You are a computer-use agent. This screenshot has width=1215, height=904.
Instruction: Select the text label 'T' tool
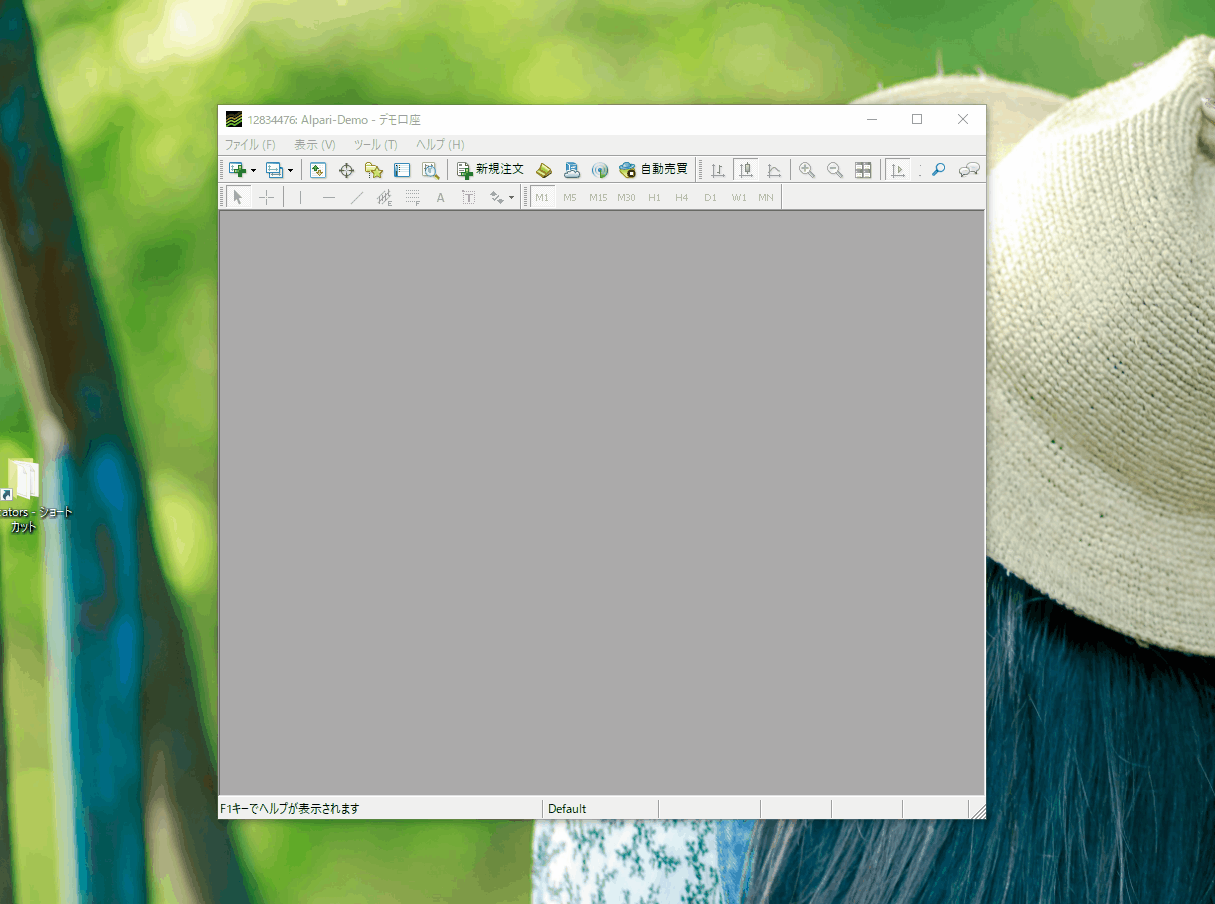click(x=468, y=197)
